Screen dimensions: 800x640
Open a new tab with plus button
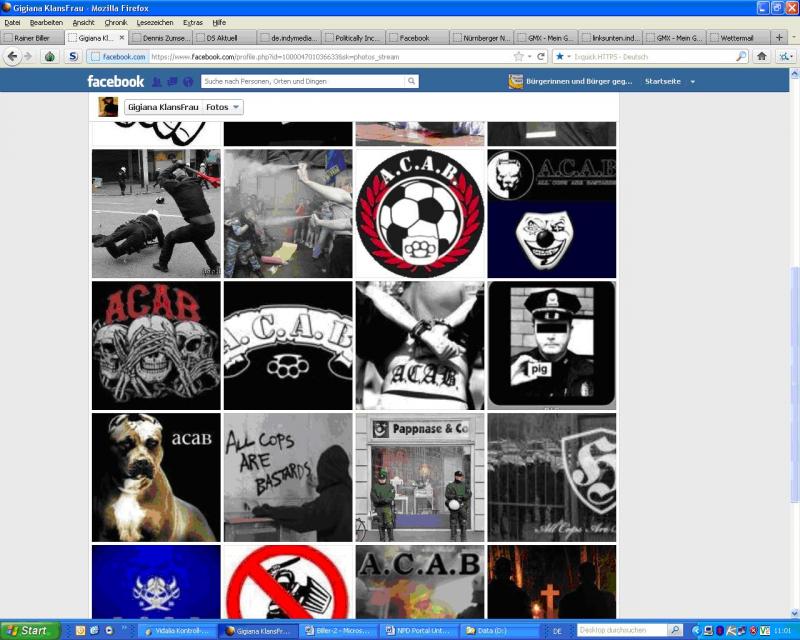pos(779,37)
